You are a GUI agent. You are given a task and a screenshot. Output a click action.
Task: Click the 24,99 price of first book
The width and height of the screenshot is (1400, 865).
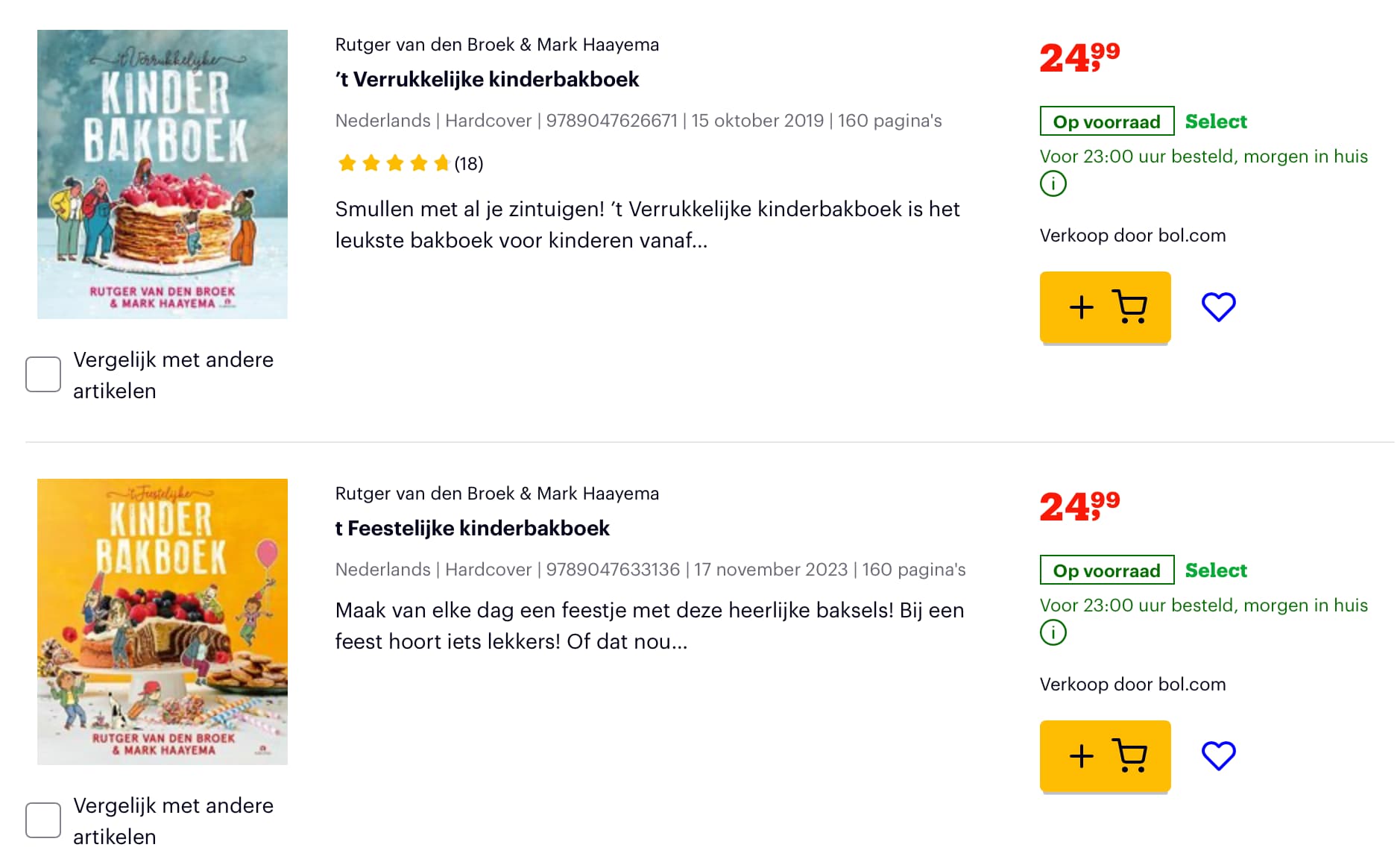coord(1079,57)
